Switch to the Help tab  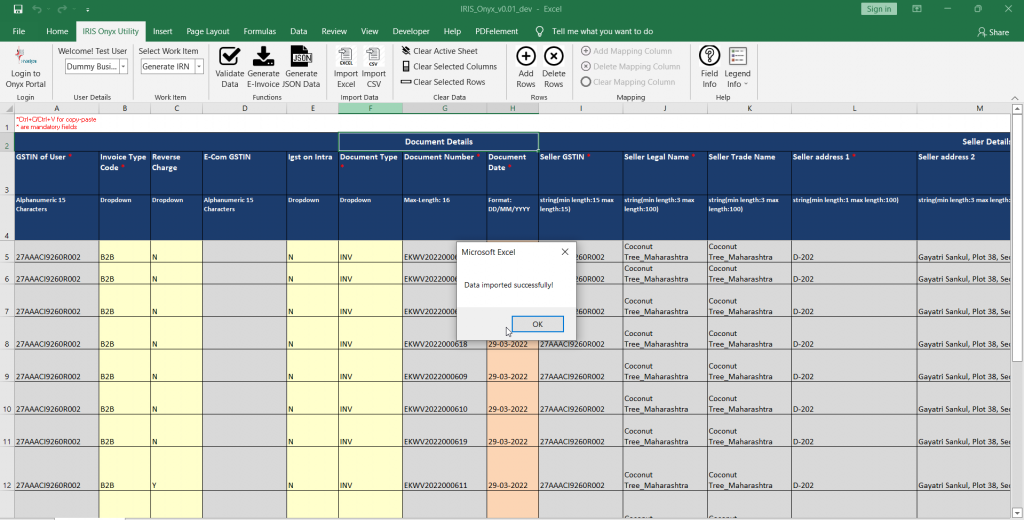click(x=452, y=31)
